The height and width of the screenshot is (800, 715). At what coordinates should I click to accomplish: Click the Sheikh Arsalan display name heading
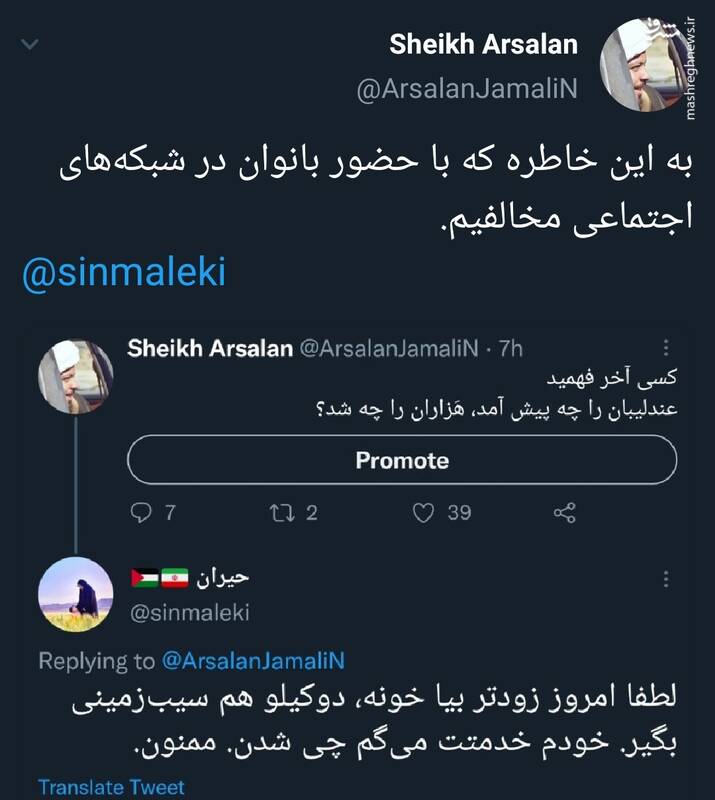(x=483, y=45)
